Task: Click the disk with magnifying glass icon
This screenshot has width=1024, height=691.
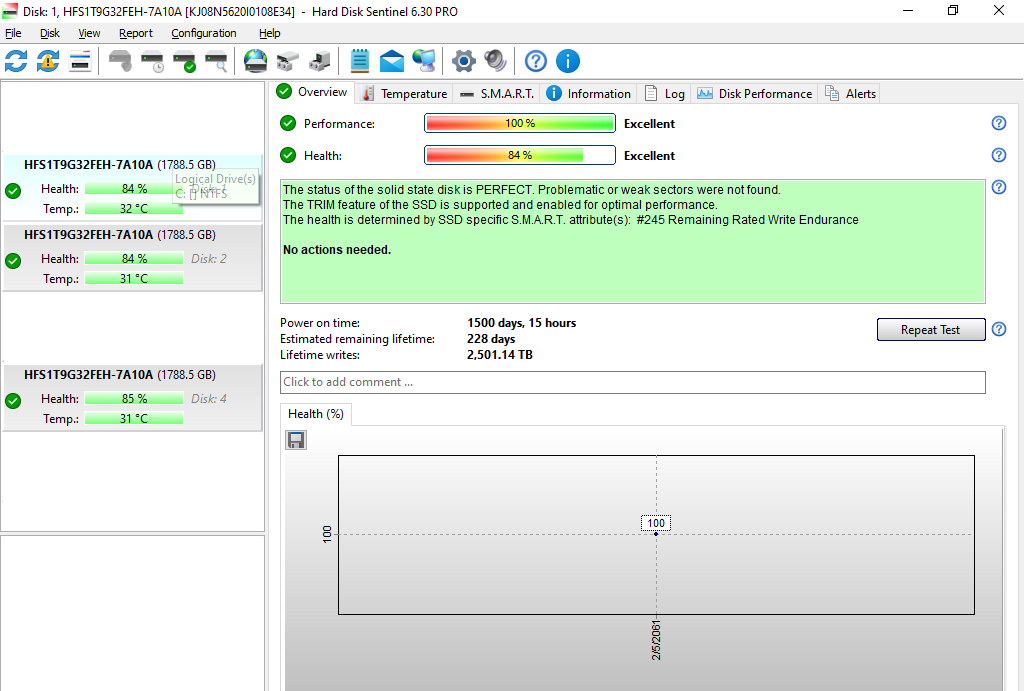Action: click(x=216, y=61)
